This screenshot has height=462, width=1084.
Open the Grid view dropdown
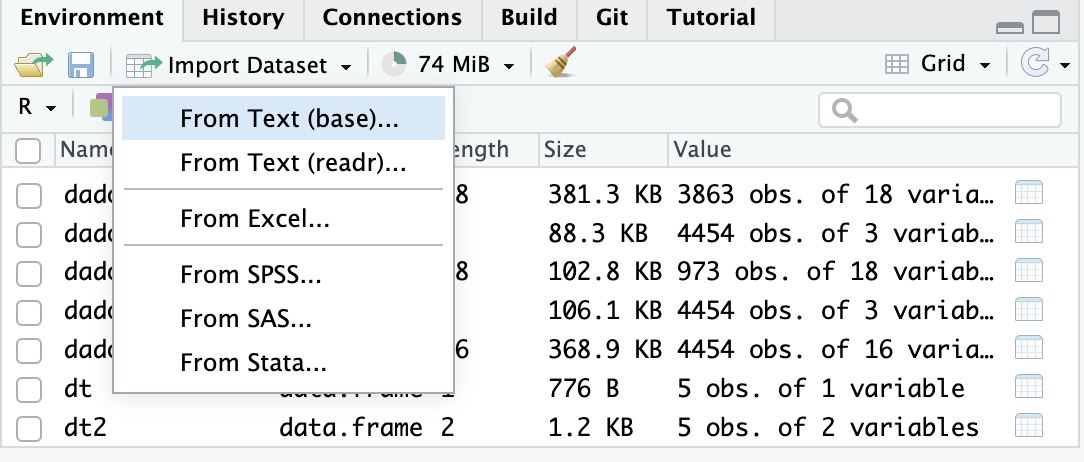pyautogui.click(x=939, y=65)
